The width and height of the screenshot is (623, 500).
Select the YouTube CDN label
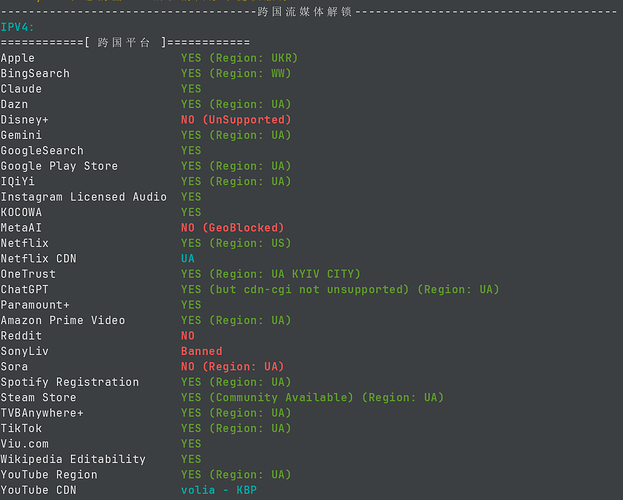39,490
